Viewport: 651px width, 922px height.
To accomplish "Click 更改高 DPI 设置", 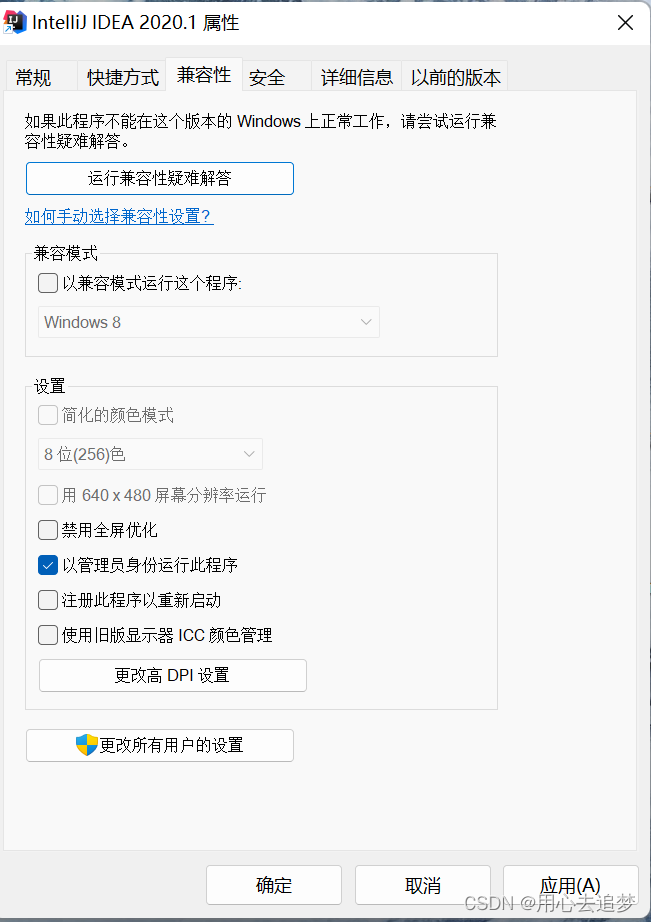I will tap(172, 675).
